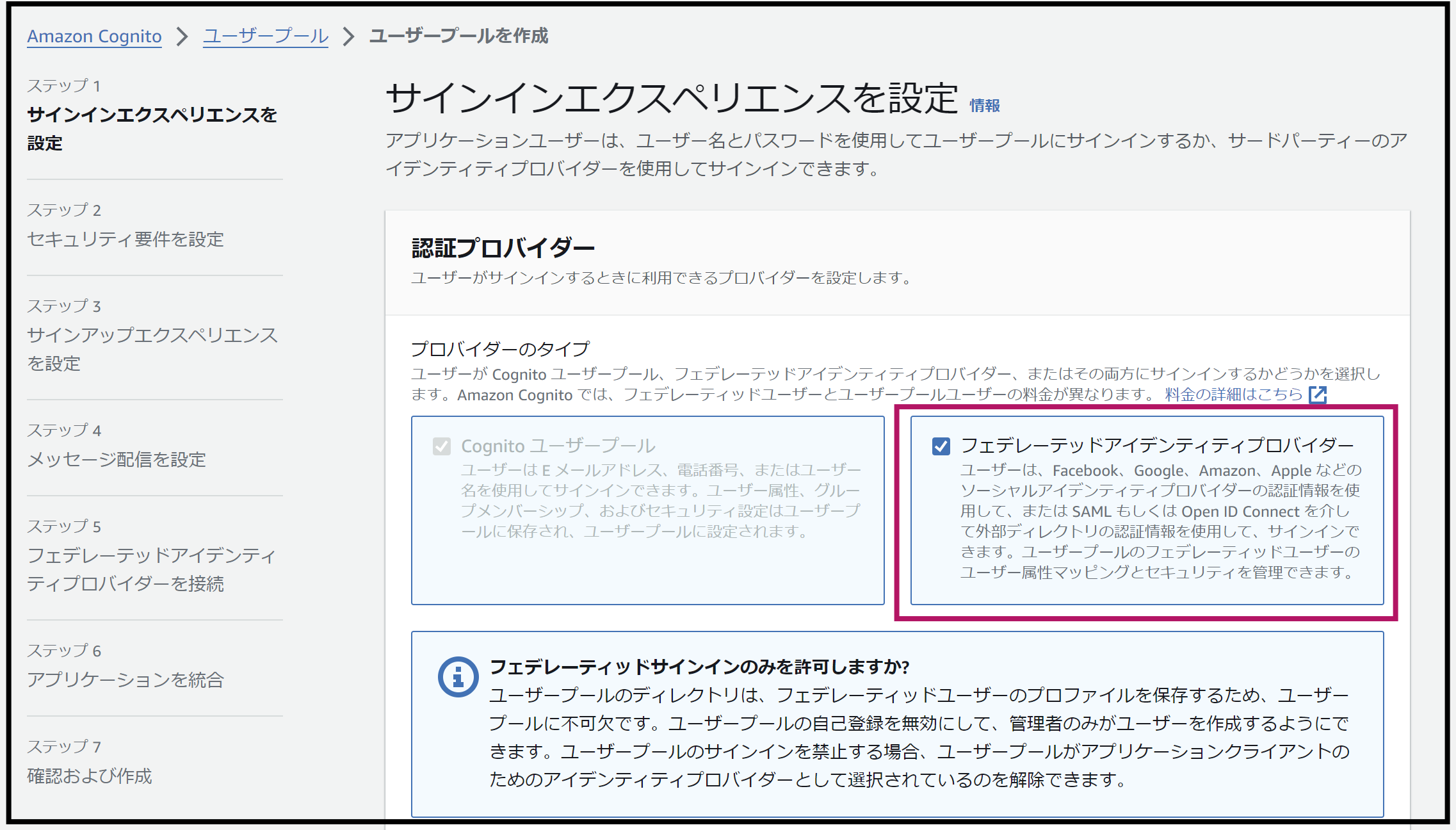This screenshot has height=830, width=1456.
Task: Select ステップ 6 アプリケーションを統合 in sidebar
Action: click(x=125, y=666)
